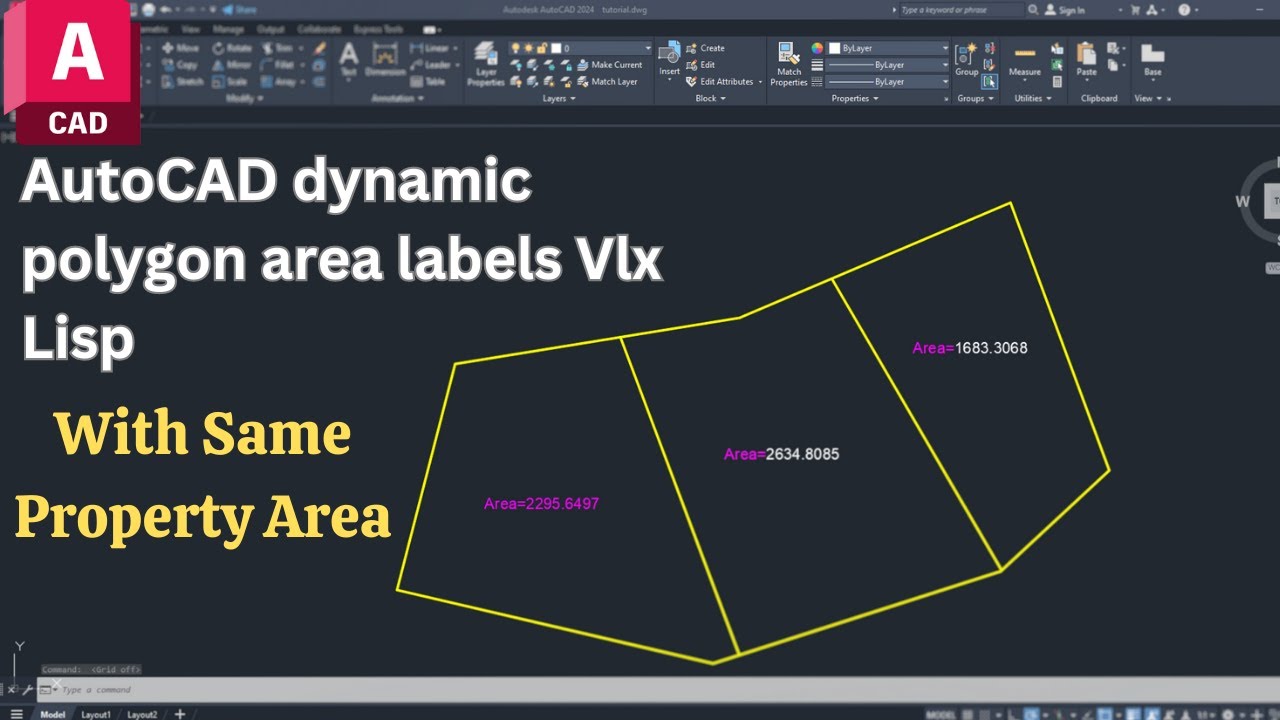Image resolution: width=1280 pixels, height=720 pixels.
Task: Click the Text annotation tool
Action: (348, 60)
